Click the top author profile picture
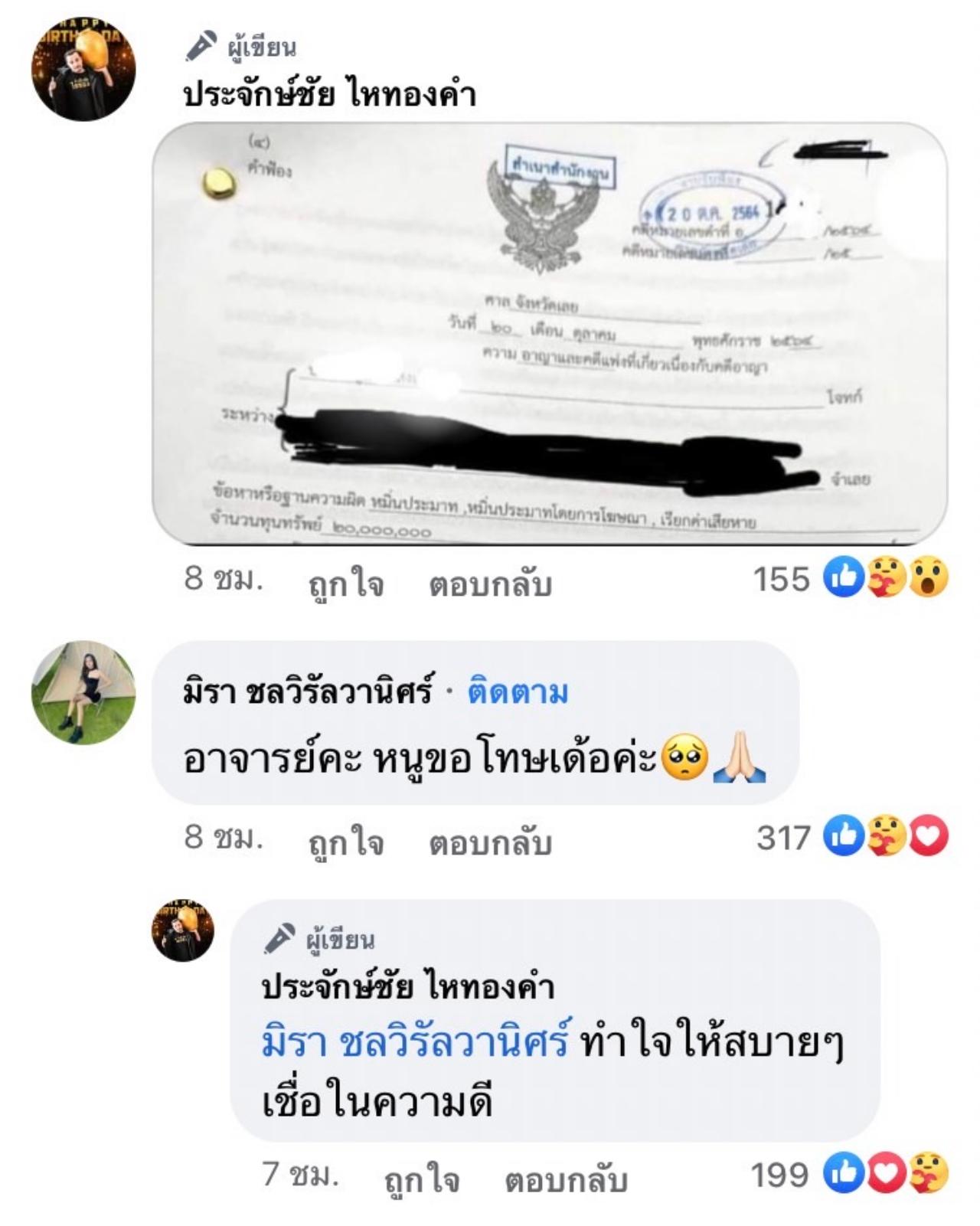980x1226 pixels. (83, 69)
